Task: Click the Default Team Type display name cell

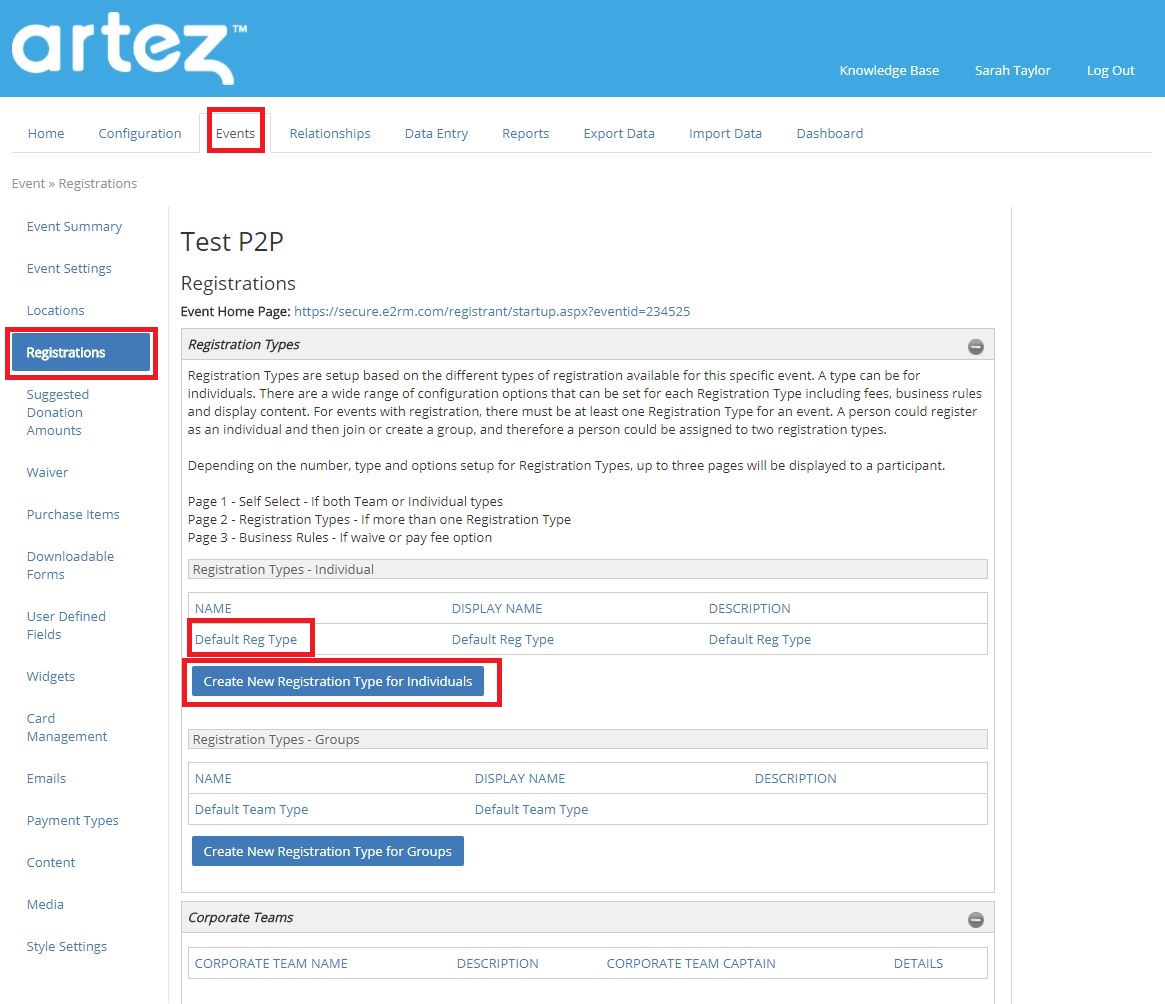Action: pos(531,810)
